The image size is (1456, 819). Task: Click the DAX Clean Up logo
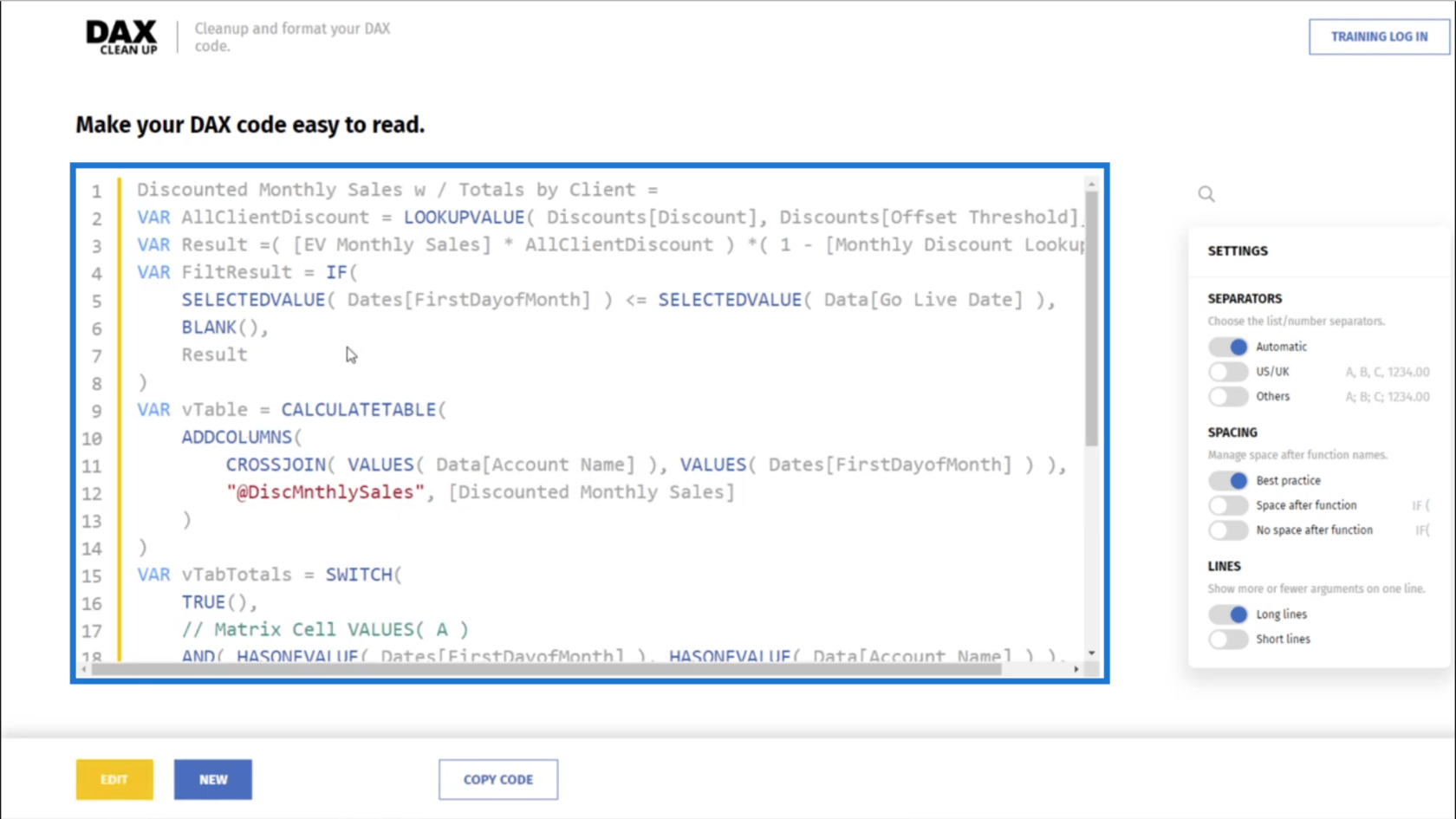coord(121,37)
